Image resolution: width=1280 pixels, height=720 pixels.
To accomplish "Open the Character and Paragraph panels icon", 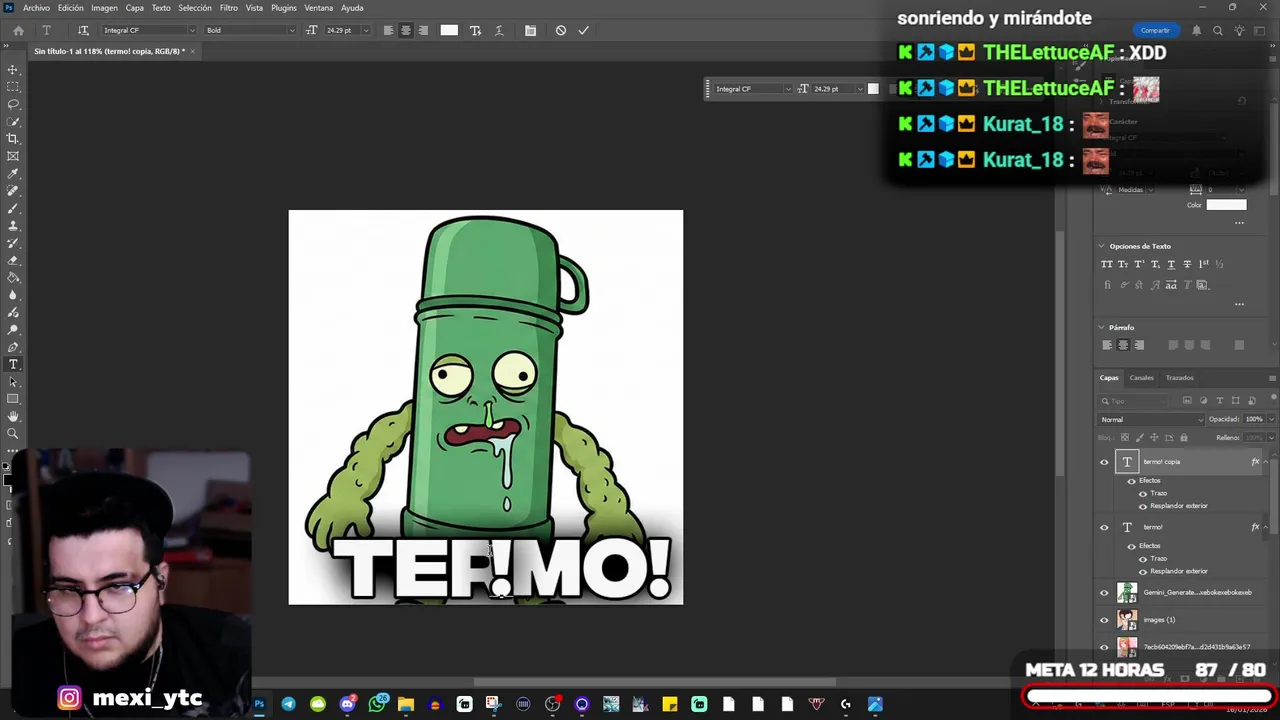I will (530, 30).
